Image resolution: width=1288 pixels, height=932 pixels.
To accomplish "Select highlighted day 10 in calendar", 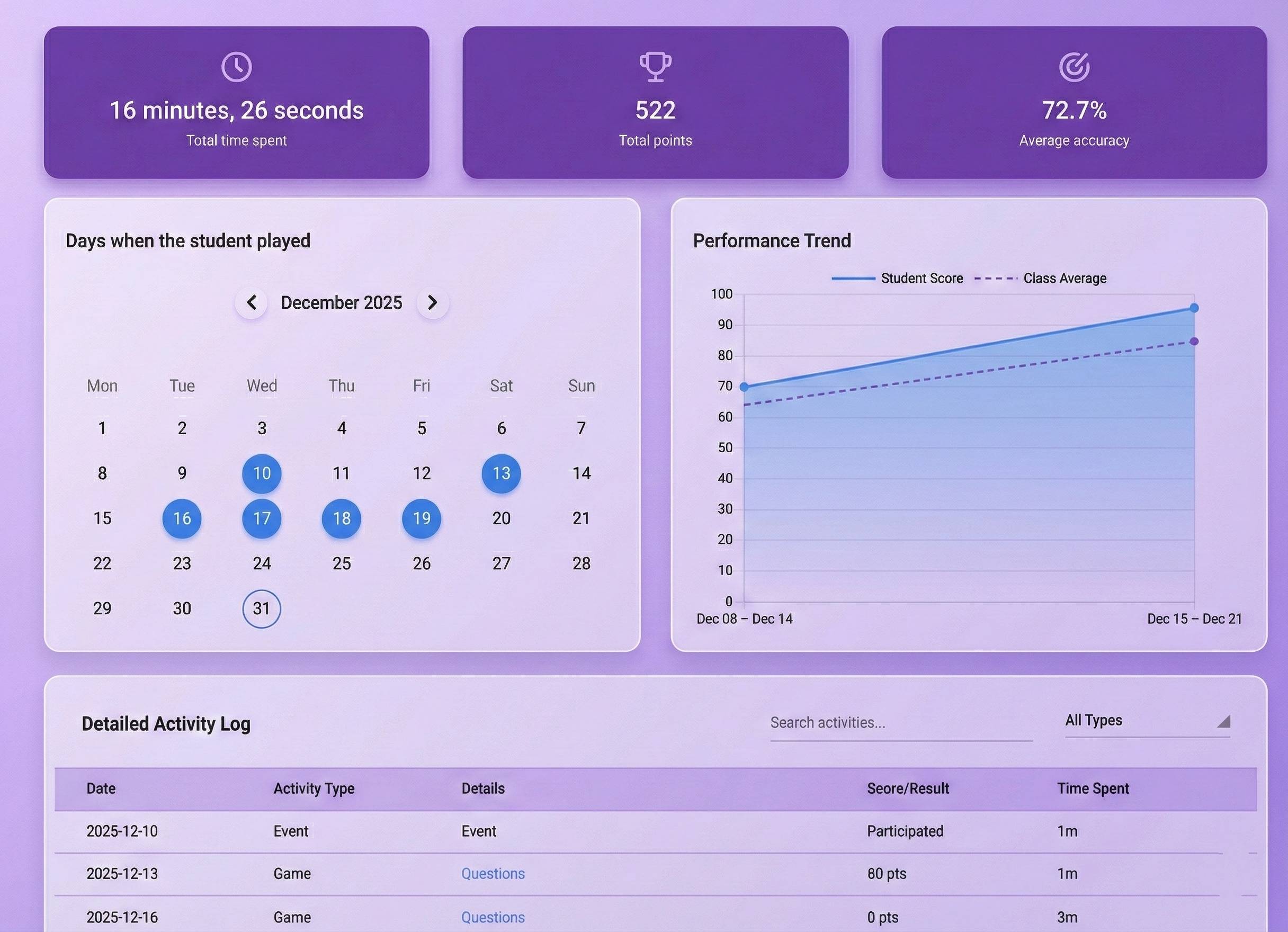I will [262, 473].
